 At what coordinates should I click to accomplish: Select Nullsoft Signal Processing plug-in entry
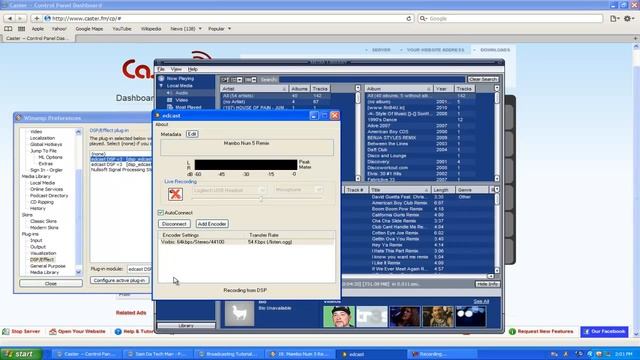[x=121, y=169]
